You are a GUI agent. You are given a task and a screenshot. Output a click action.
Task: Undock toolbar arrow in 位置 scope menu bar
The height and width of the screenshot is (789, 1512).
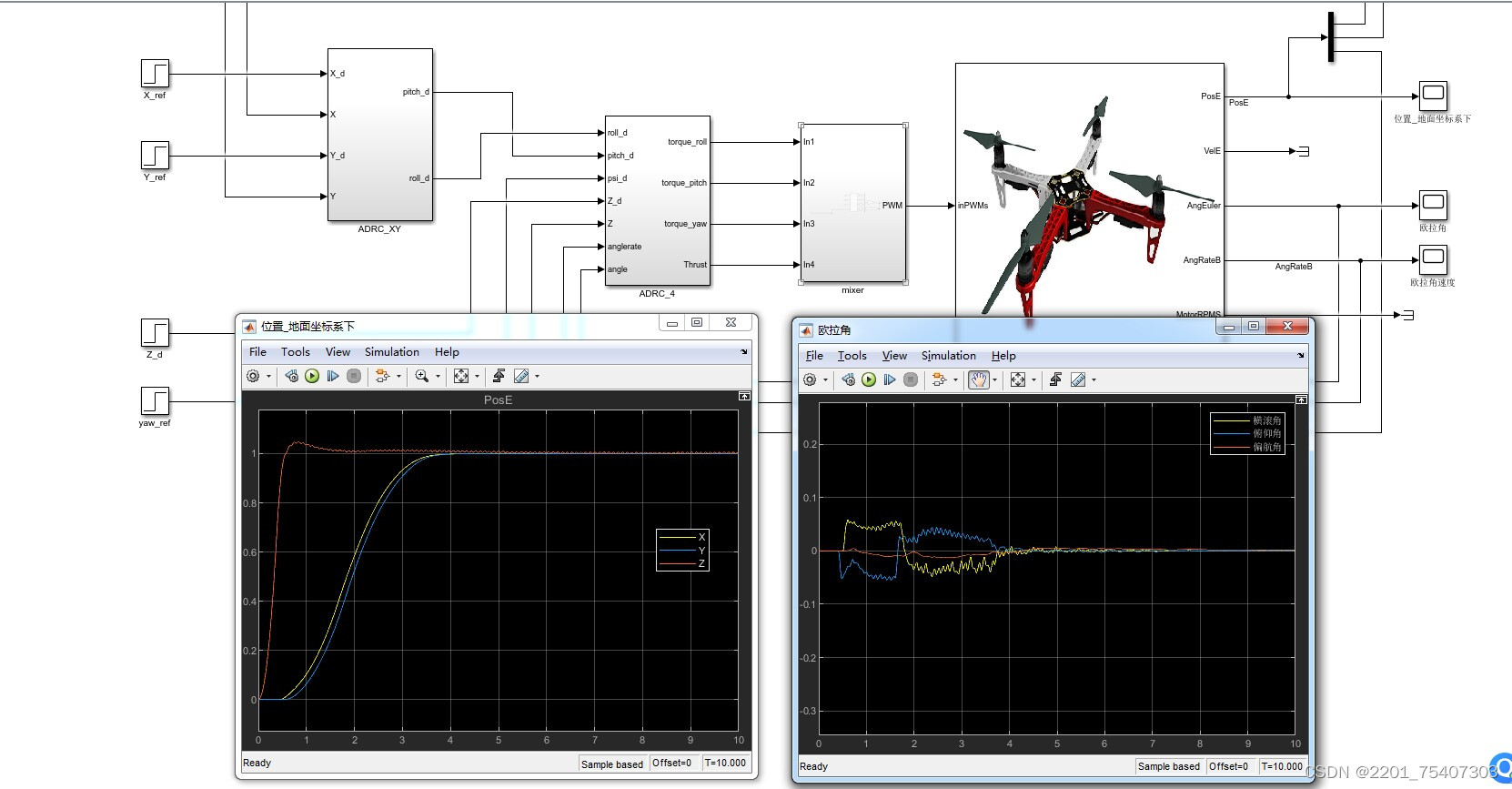[x=744, y=352]
